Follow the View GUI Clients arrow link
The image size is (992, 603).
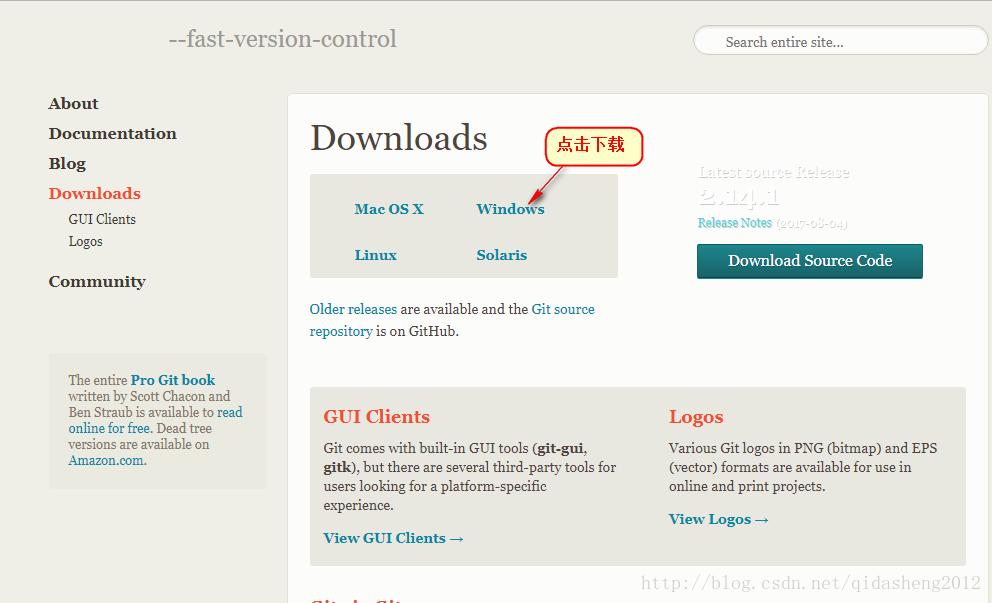pos(394,538)
